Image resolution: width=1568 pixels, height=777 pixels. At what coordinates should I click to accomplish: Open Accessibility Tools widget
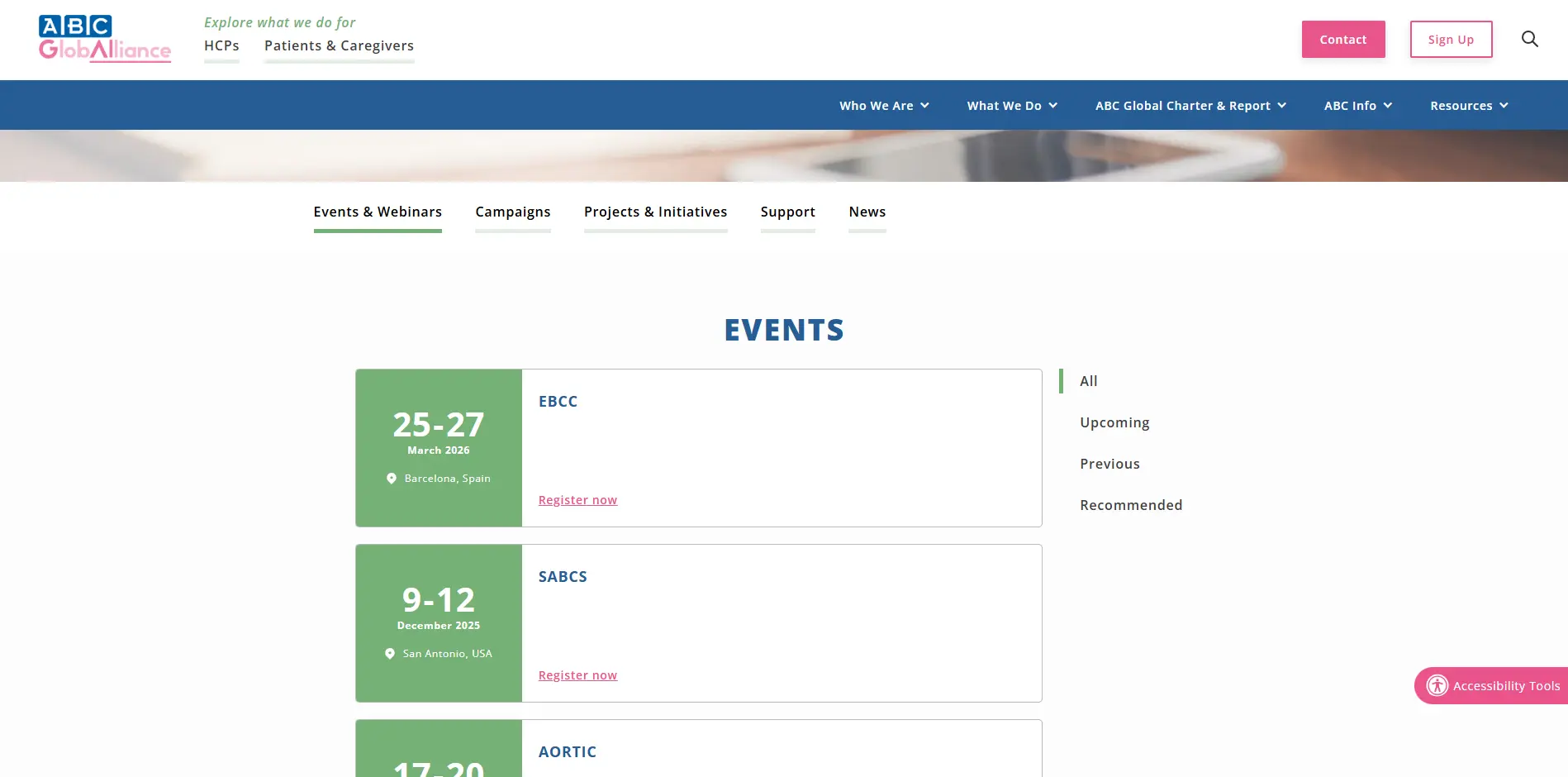[x=1493, y=685]
